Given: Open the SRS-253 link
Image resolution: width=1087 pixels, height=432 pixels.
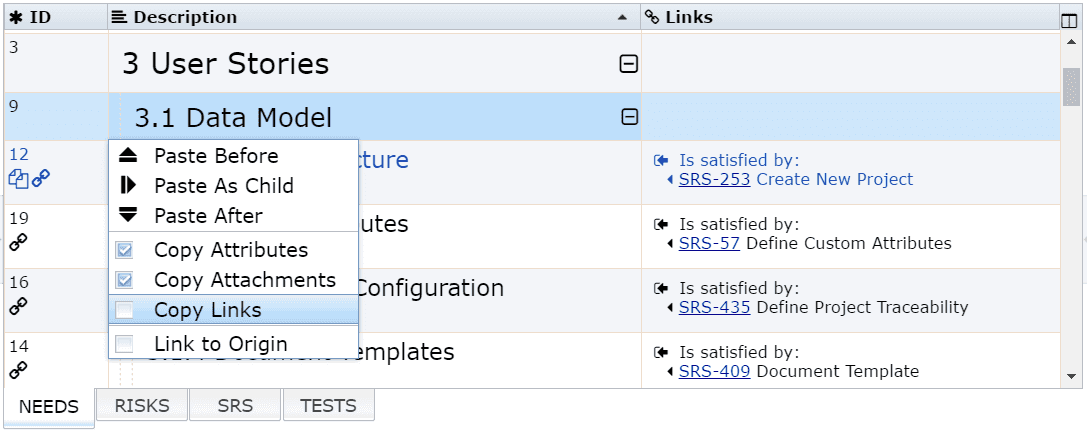Looking at the screenshot, I should [715, 180].
